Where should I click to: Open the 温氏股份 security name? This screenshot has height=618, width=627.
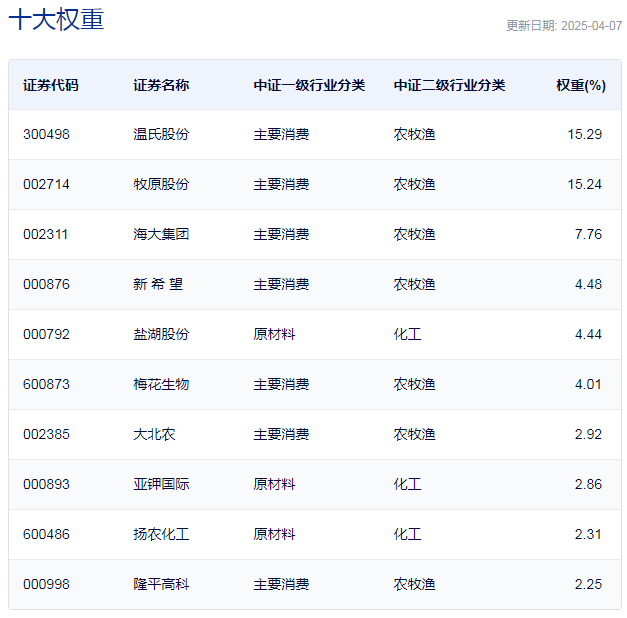click(x=160, y=134)
